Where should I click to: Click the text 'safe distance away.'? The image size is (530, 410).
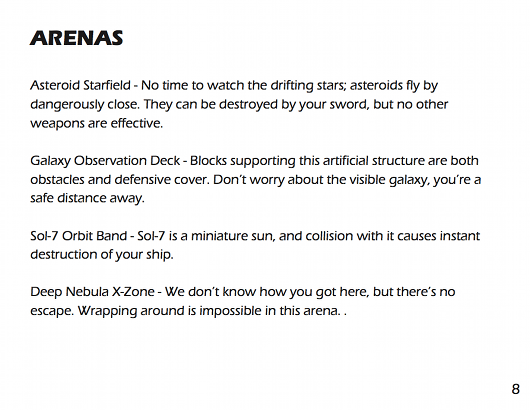tap(88, 198)
